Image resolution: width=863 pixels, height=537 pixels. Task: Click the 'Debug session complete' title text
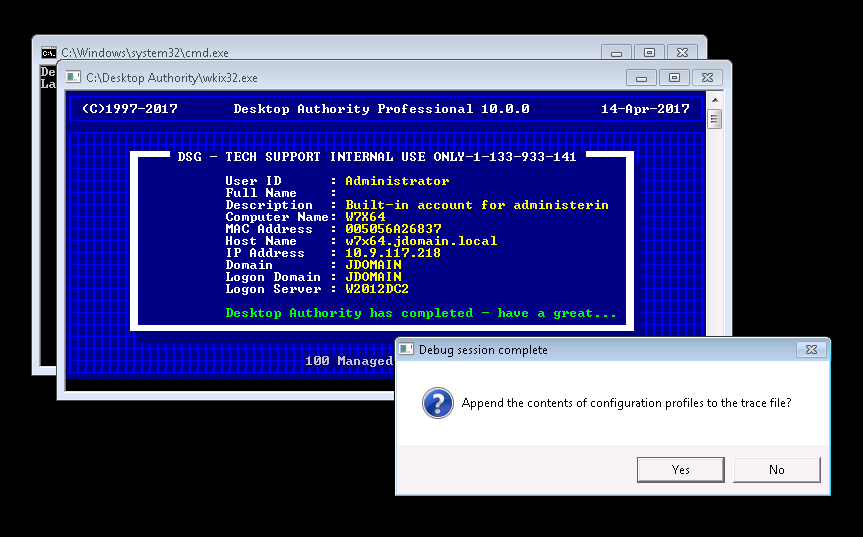(483, 350)
